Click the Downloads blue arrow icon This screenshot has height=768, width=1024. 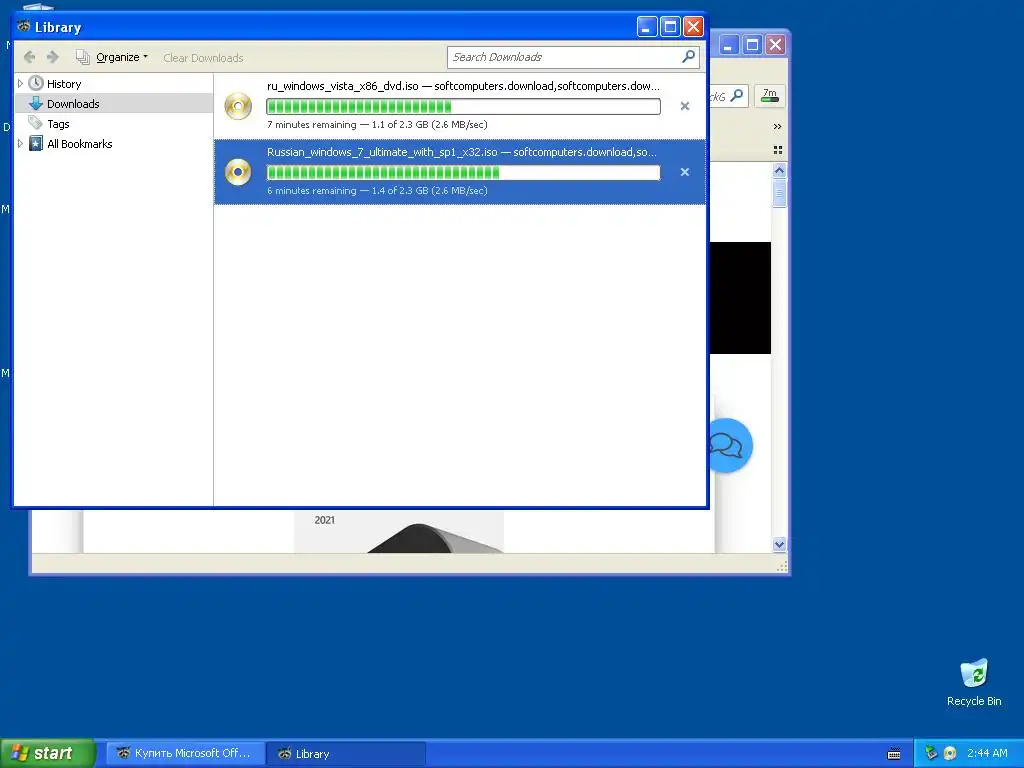point(36,103)
